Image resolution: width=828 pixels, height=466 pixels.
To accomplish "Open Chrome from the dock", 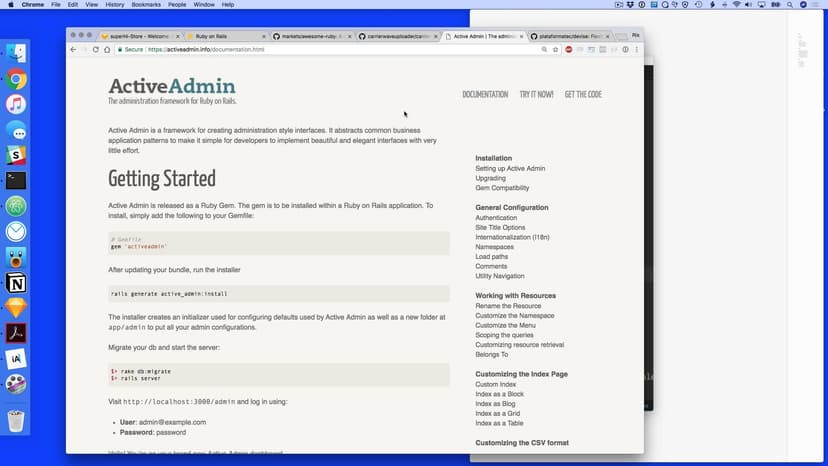I will pos(16,80).
